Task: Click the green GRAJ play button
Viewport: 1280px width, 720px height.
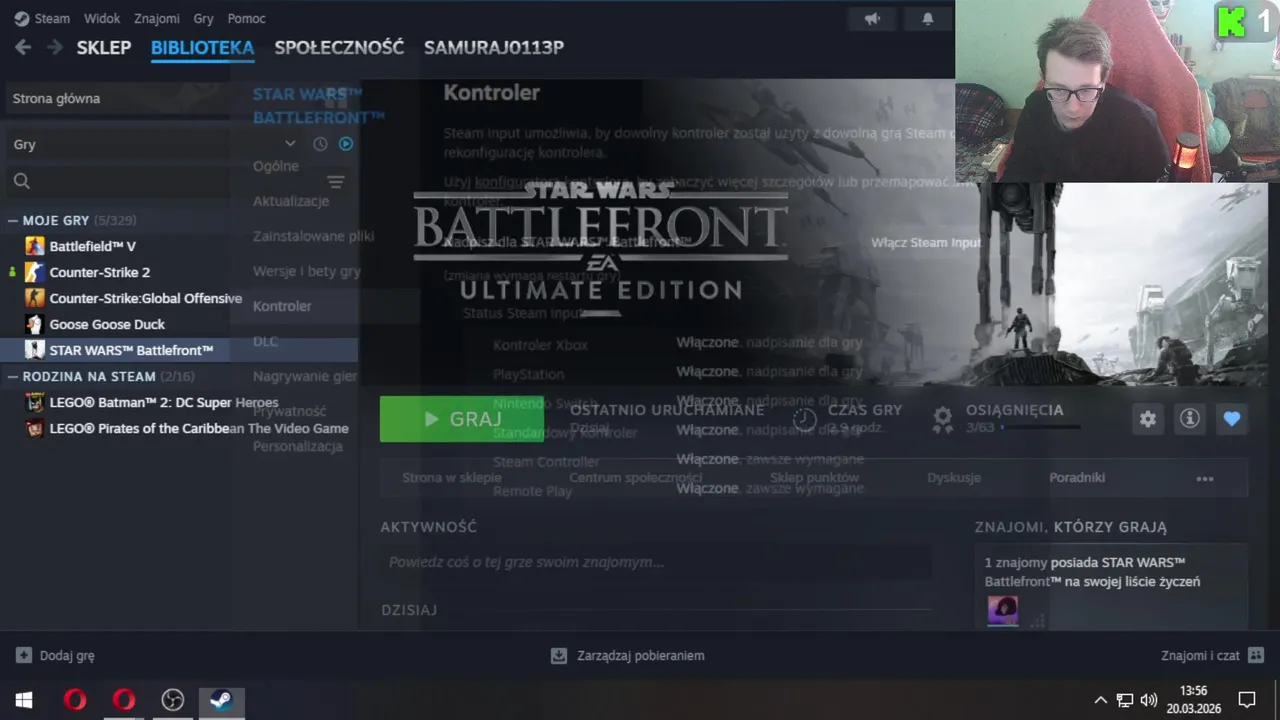Action: pos(462,419)
